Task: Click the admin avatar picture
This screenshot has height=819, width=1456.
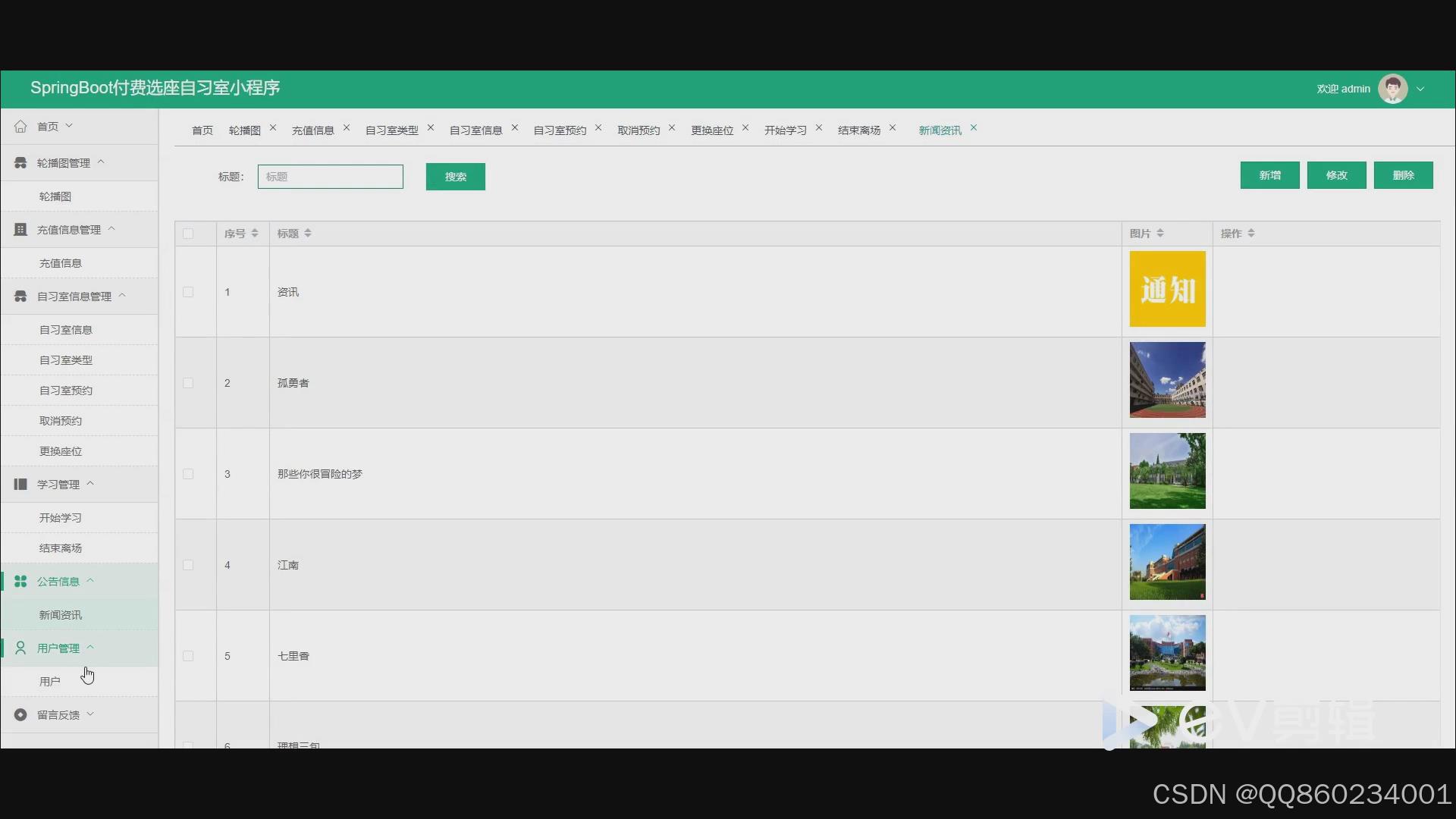Action: pyautogui.click(x=1392, y=89)
